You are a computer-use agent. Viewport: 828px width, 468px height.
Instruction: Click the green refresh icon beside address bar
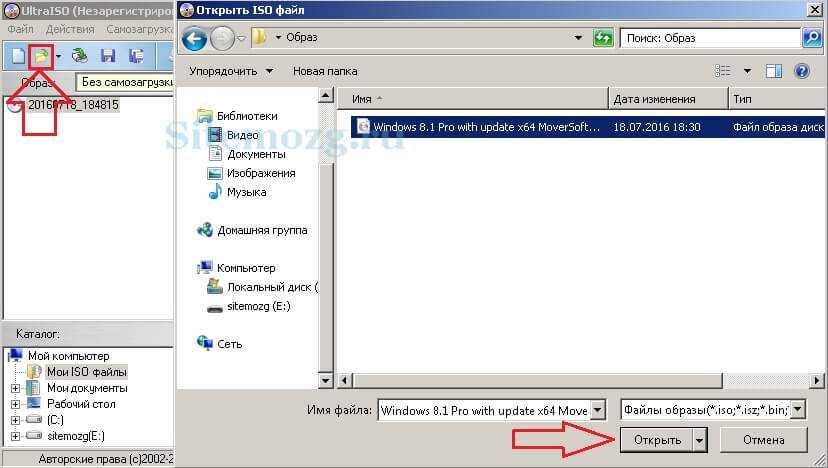(x=603, y=38)
